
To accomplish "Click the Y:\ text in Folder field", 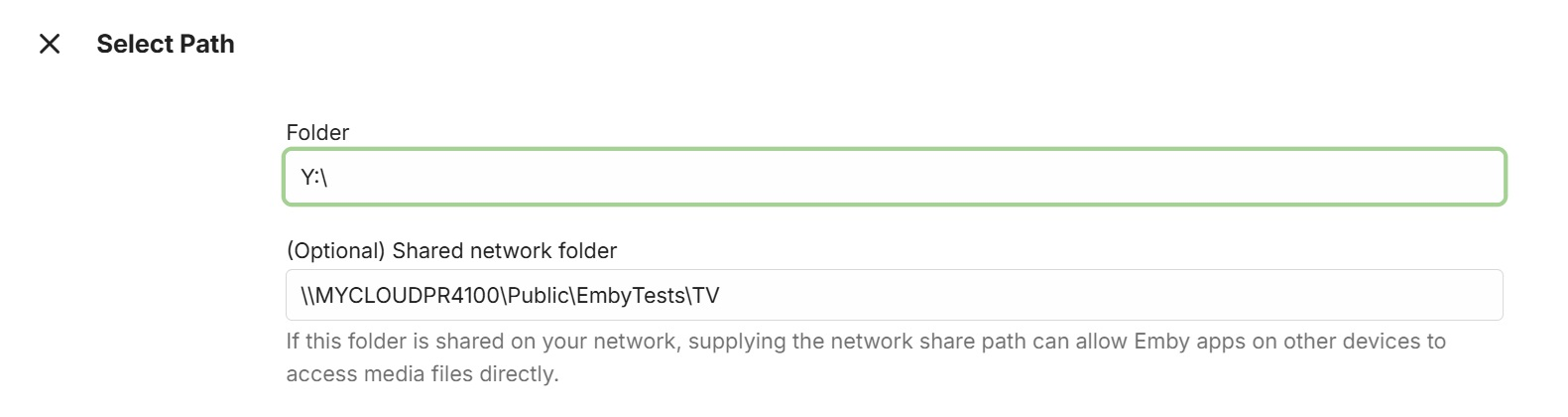I will coord(313,178).
